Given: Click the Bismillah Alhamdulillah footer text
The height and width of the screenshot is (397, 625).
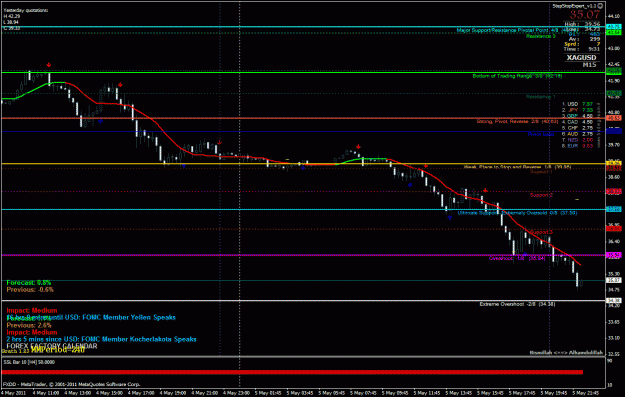Looking at the screenshot, I should coord(566,353).
